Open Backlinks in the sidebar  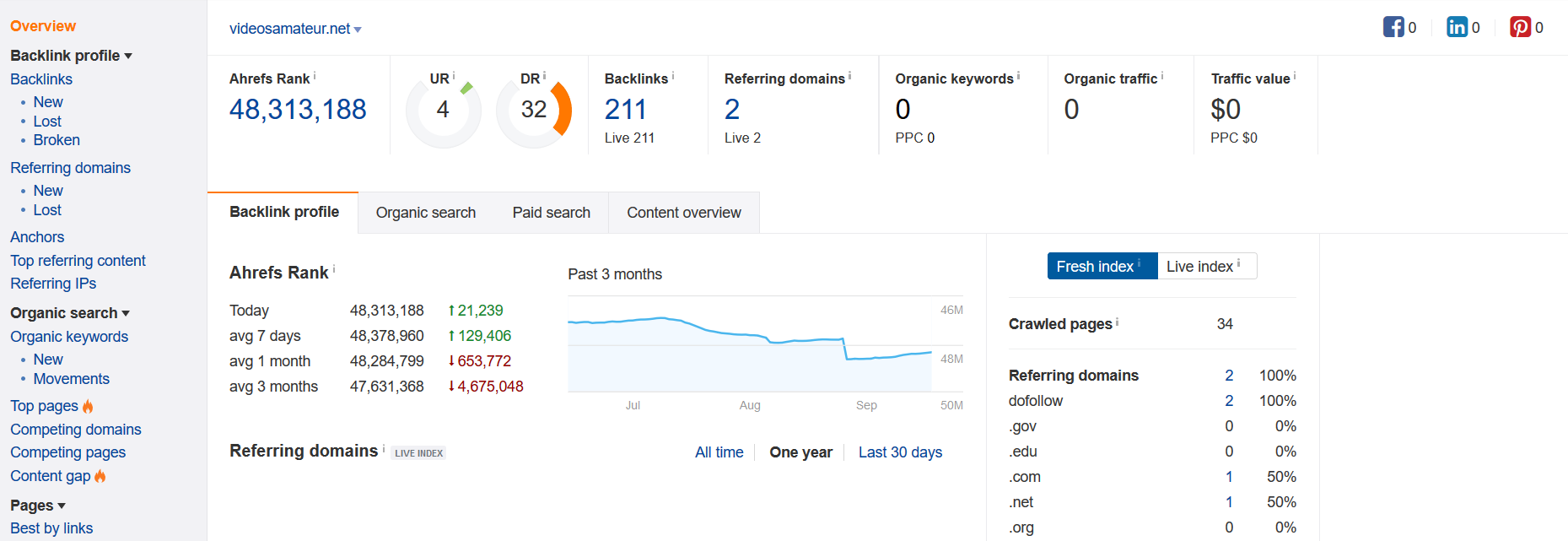pos(41,79)
